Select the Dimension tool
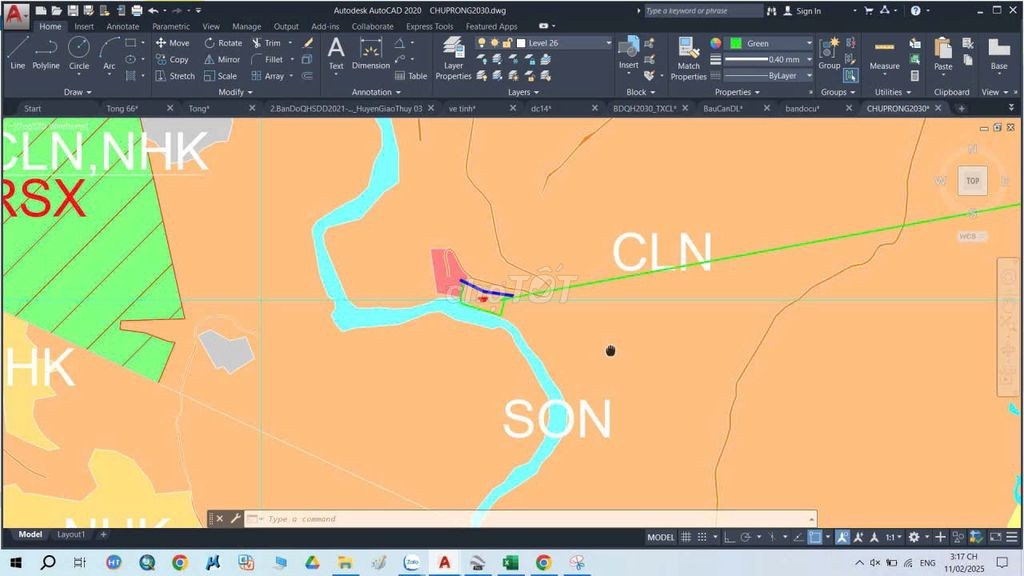Screen dimensions: 1024x576 370,54
